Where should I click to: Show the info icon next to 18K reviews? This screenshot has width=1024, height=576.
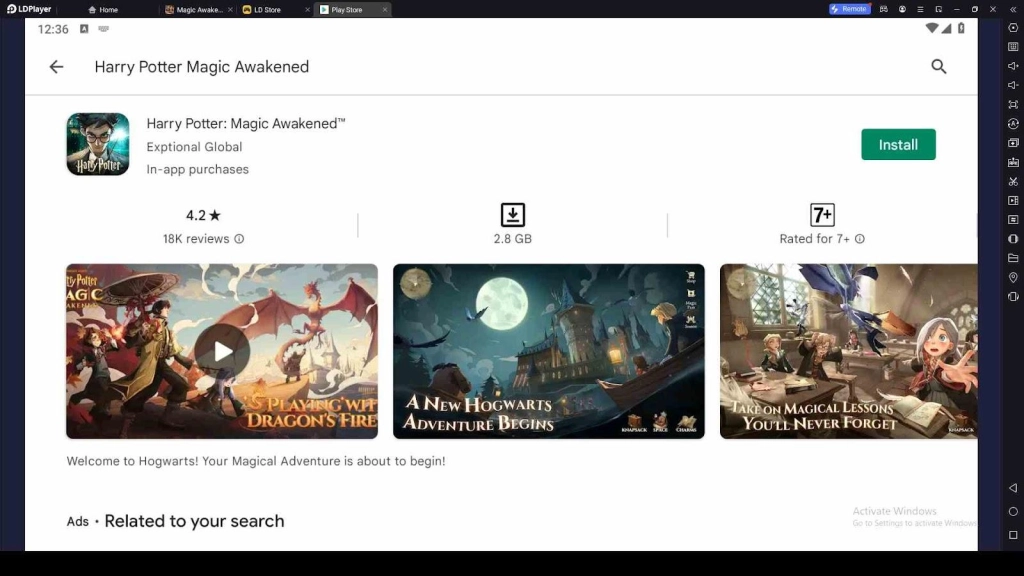239,239
